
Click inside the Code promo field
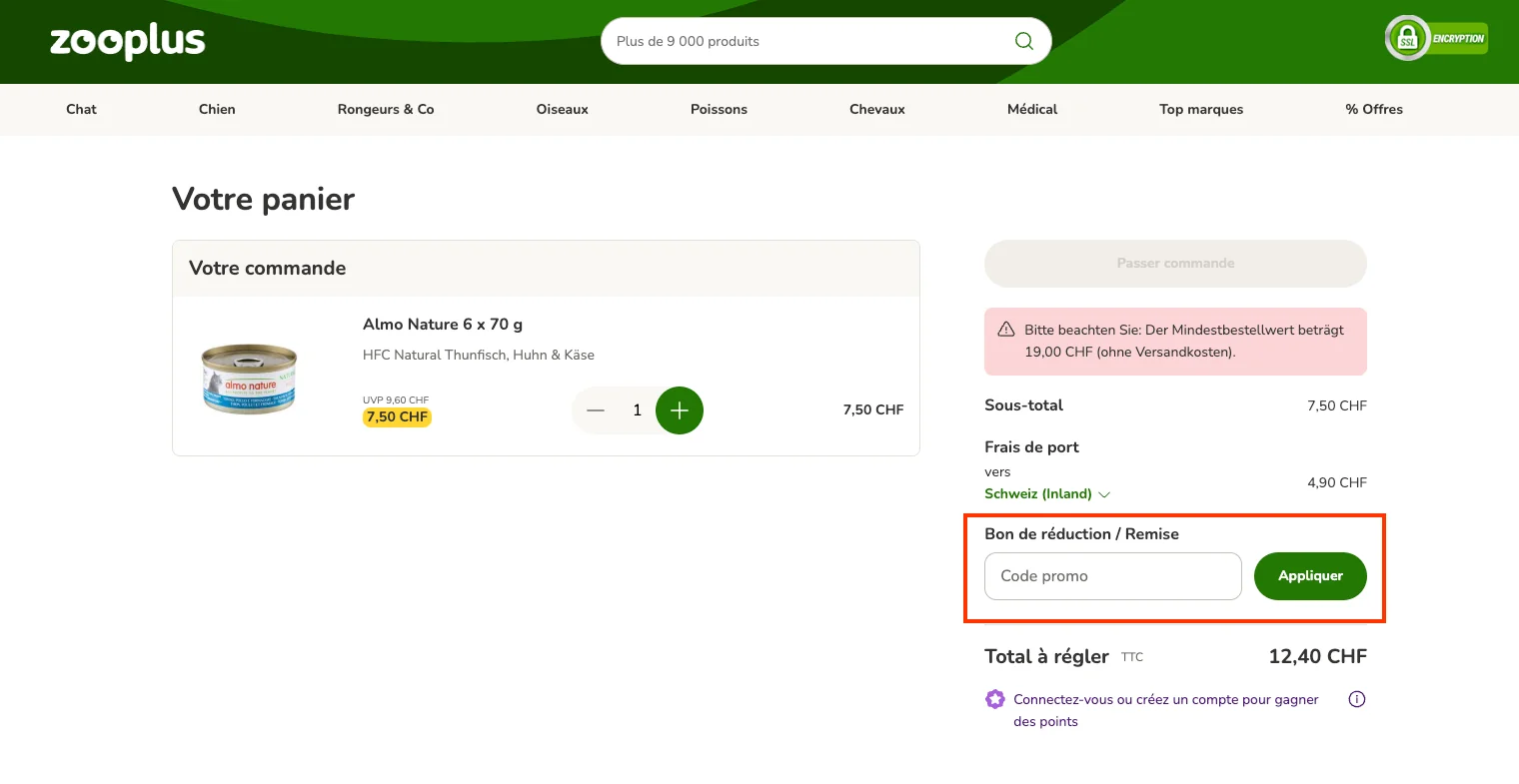pyautogui.click(x=1112, y=576)
